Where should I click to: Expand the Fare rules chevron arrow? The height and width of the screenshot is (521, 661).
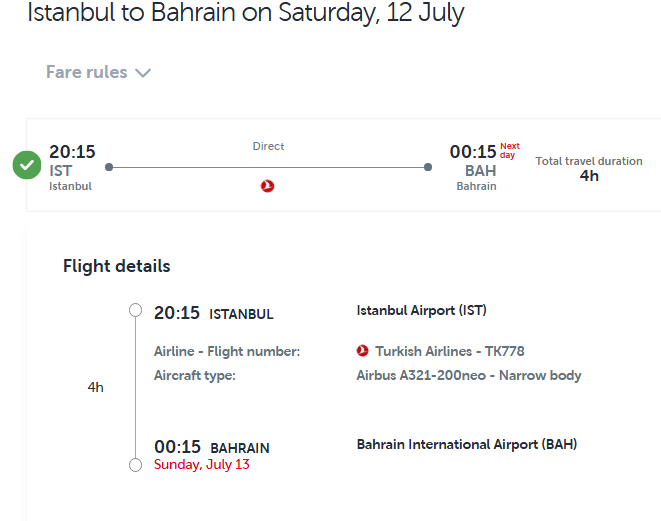coord(142,73)
